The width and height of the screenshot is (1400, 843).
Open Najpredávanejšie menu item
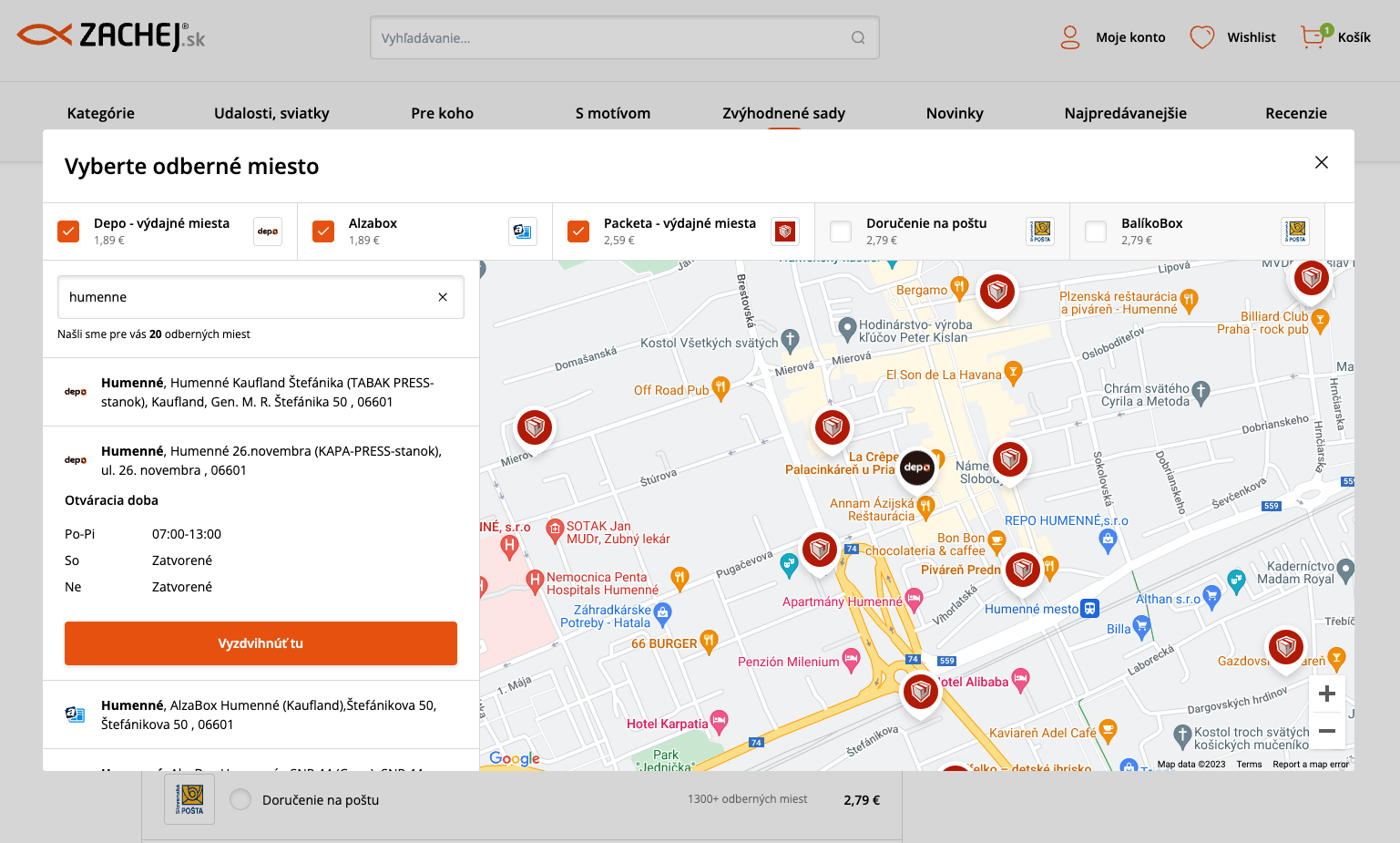pyautogui.click(x=1126, y=113)
